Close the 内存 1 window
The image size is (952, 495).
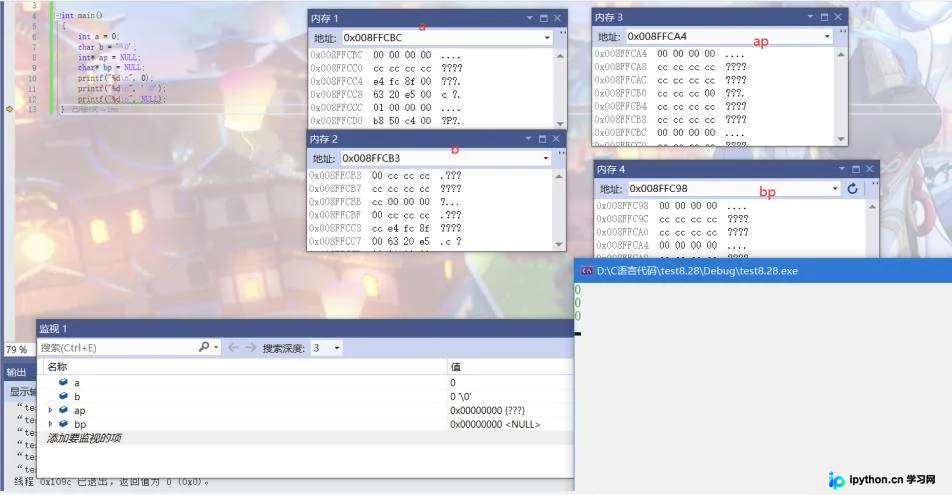557,18
